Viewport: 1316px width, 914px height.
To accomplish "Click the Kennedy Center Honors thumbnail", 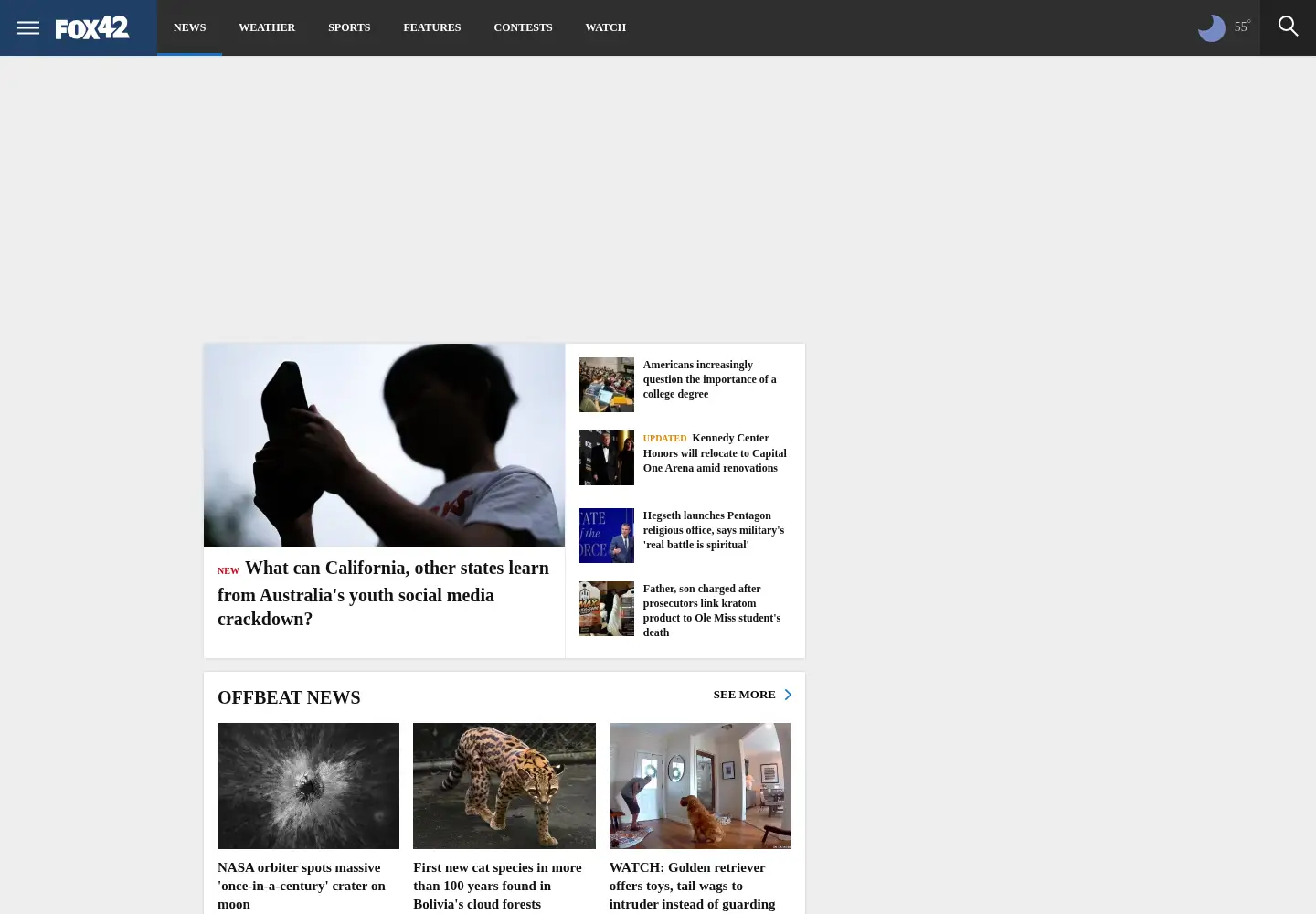I will coord(606,458).
